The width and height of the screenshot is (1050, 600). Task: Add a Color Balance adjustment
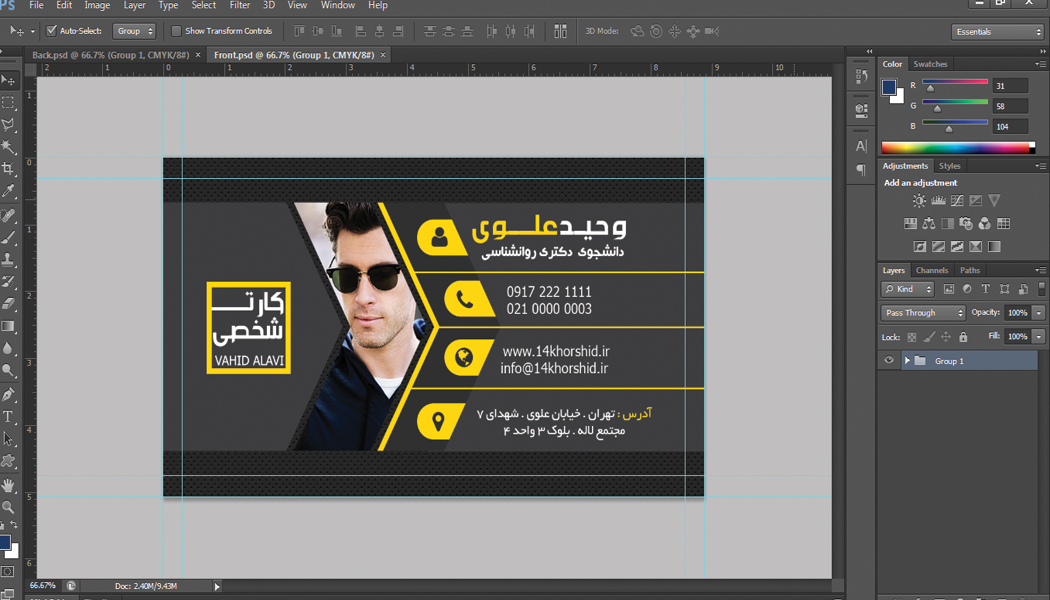929,224
